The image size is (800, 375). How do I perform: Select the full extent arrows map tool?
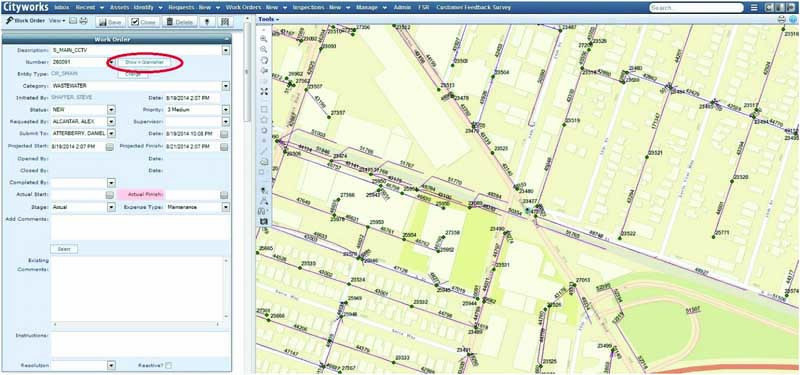point(264,92)
